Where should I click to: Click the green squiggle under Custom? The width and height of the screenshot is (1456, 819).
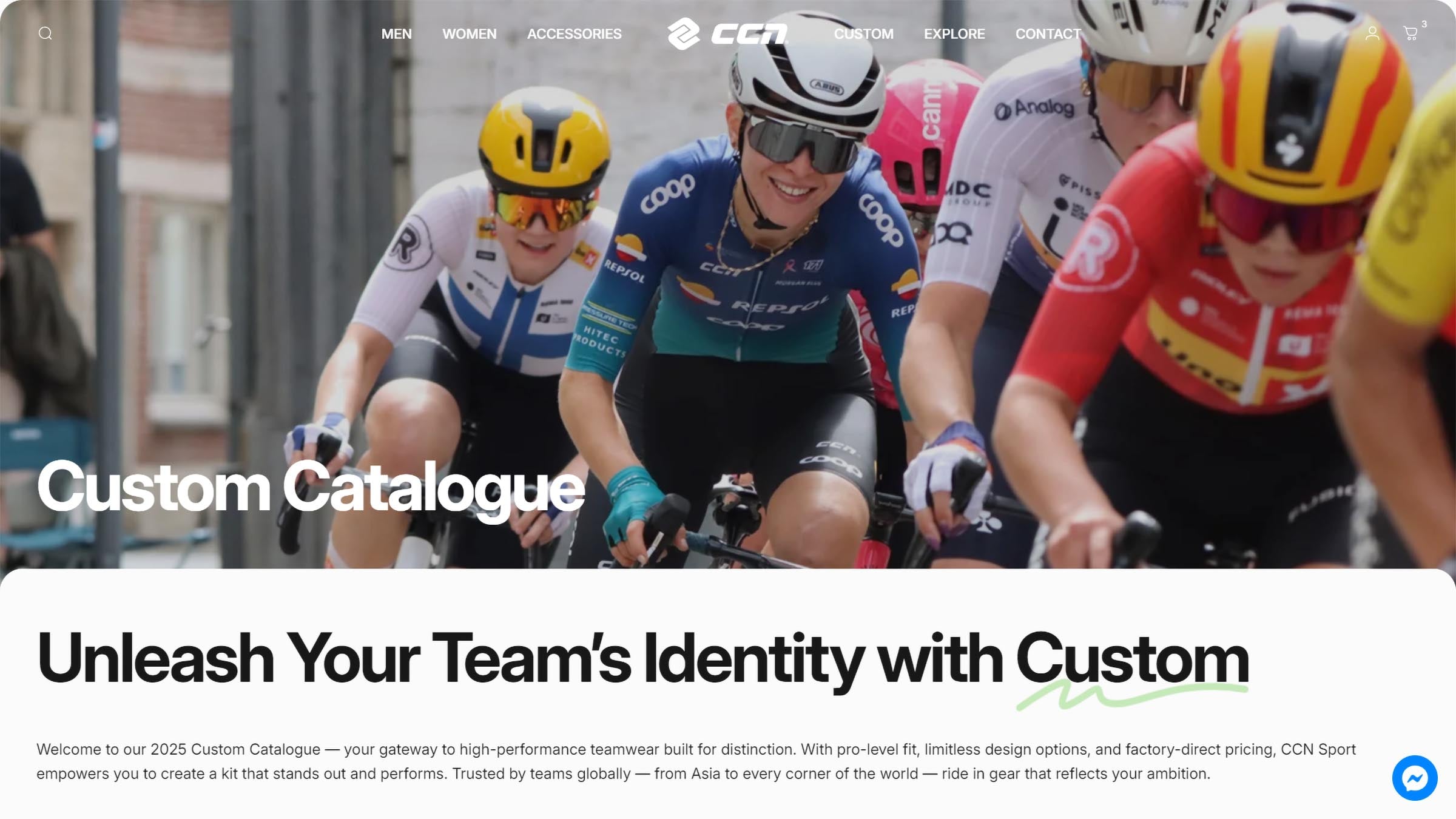tap(1132, 696)
